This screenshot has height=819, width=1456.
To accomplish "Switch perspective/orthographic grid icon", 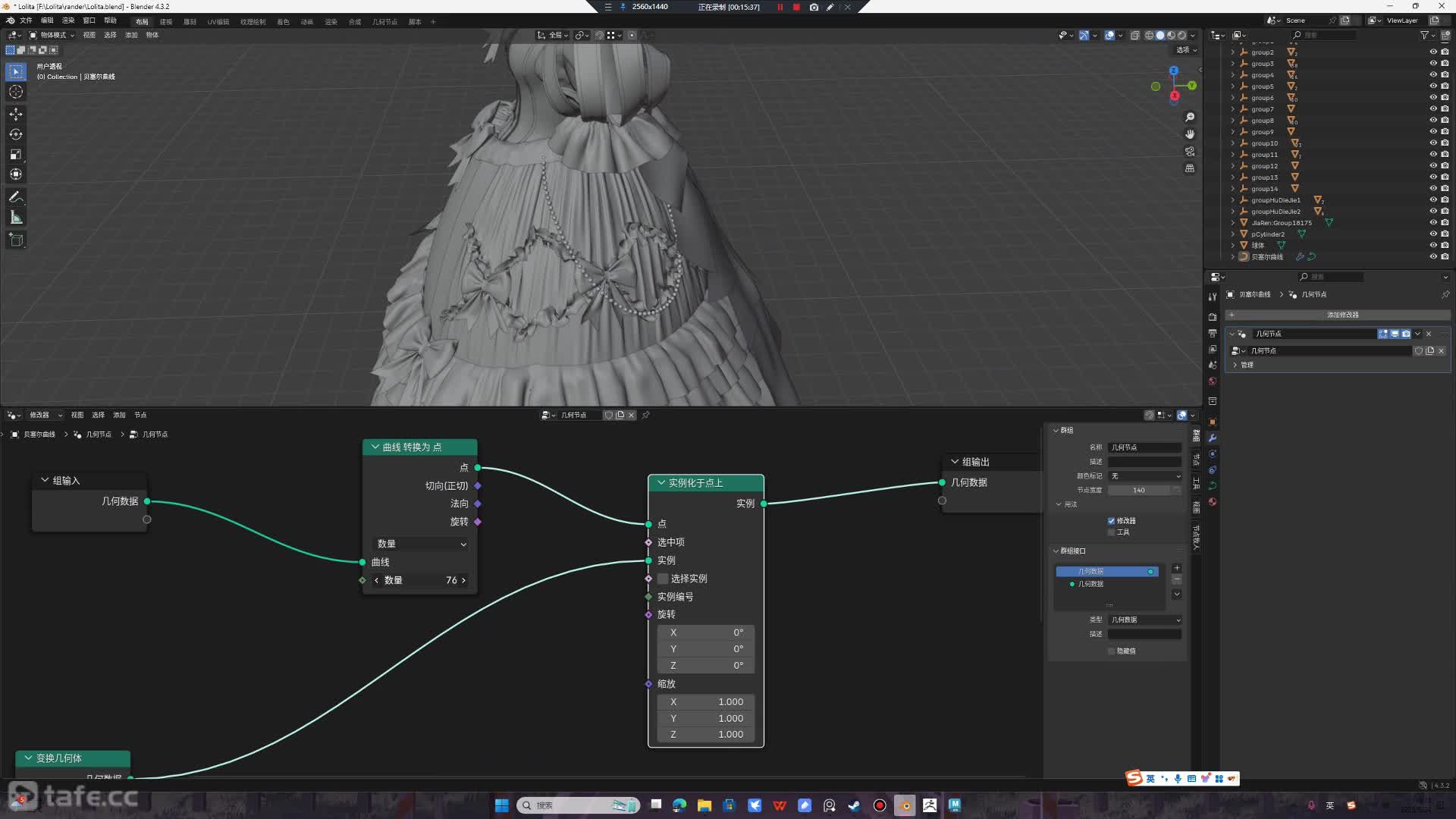I will [1190, 168].
